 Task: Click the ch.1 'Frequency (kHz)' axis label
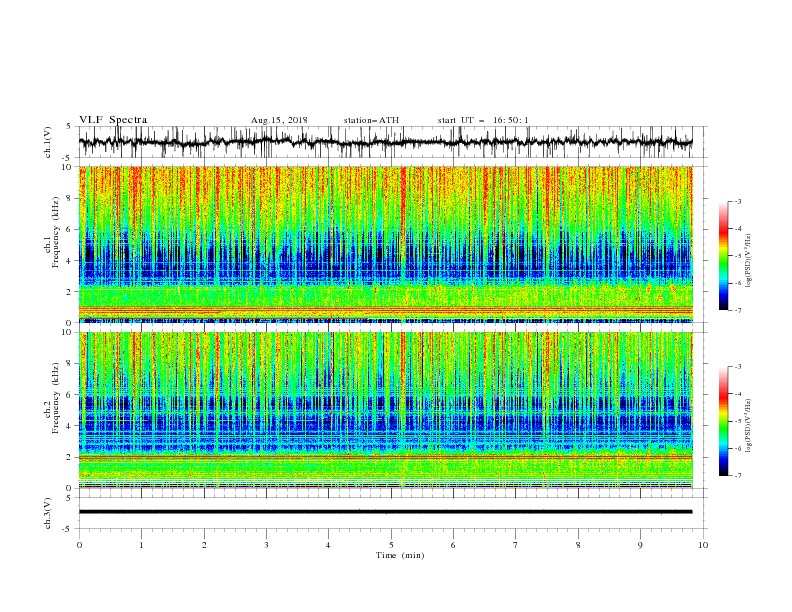[55, 233]
